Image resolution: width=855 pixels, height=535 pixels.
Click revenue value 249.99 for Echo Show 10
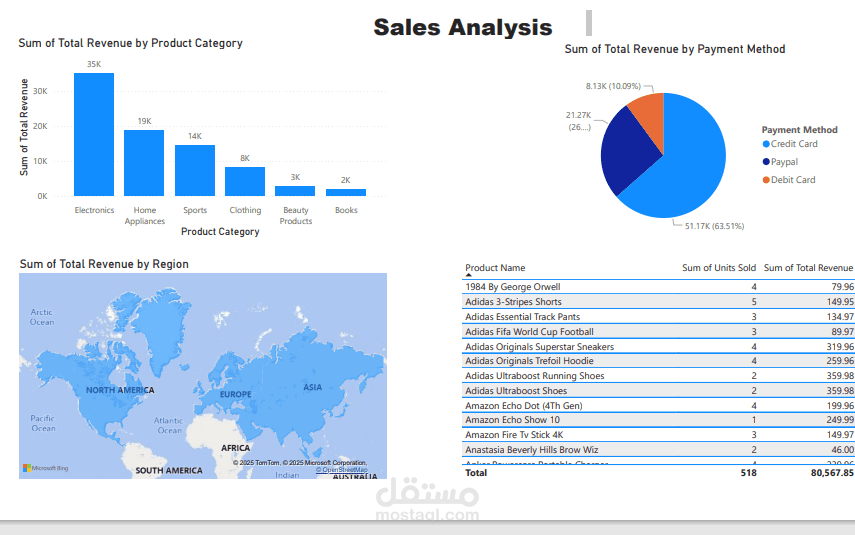point(840,420)
